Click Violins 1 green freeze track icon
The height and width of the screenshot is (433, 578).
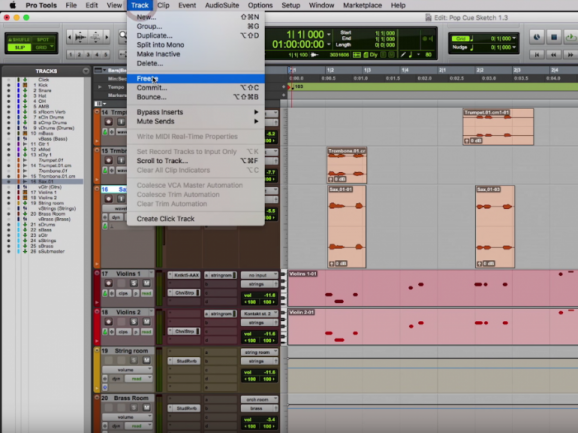tap(105, 293)
